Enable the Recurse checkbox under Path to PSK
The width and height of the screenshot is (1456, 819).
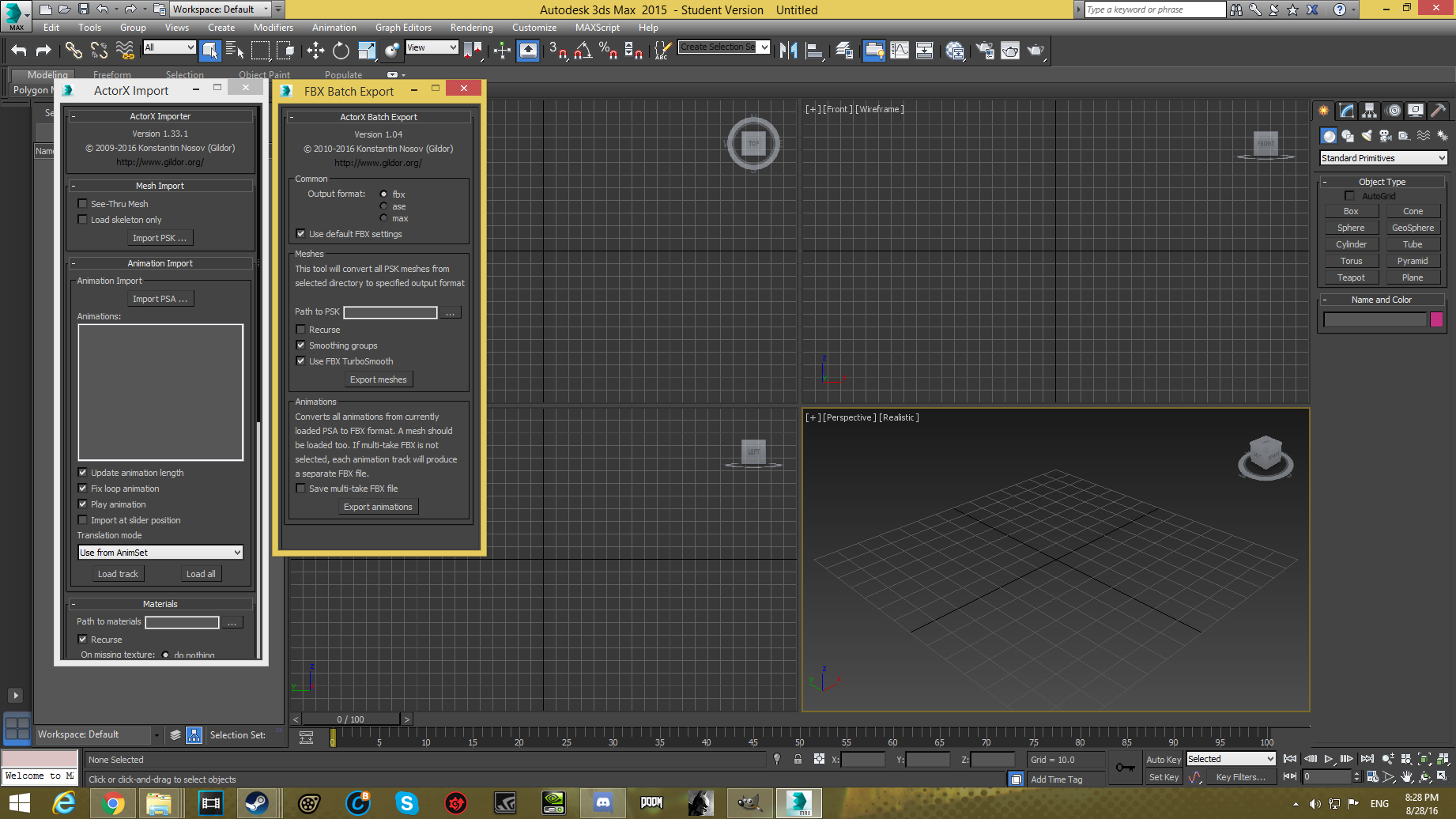pyautogui.click(x=301, y=330)
